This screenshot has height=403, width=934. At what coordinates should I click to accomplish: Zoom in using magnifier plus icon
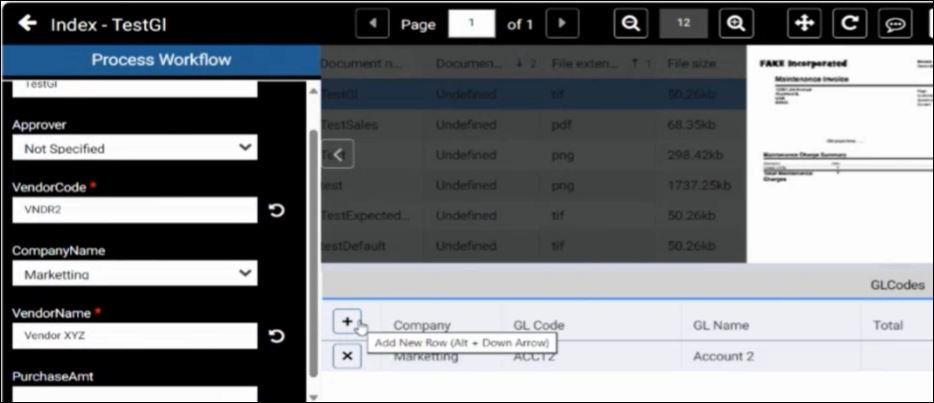736,23
